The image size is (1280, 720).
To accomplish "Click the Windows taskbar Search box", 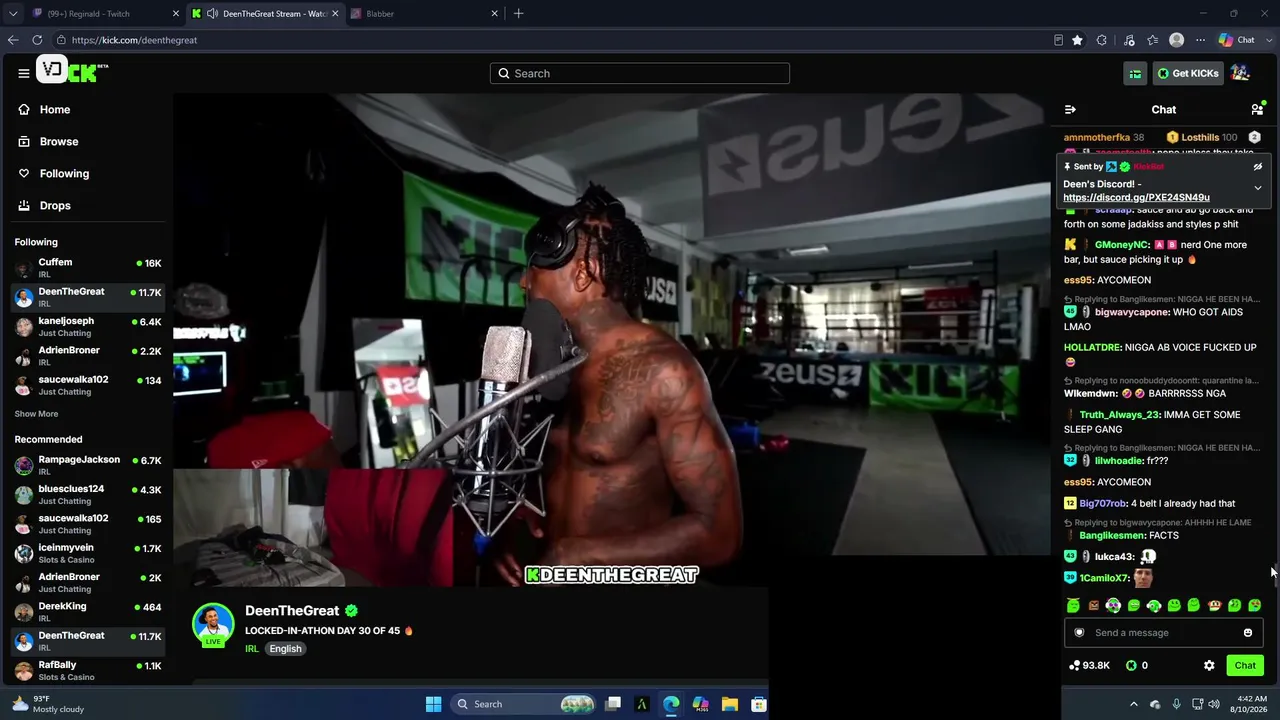I will pos(526,704).
